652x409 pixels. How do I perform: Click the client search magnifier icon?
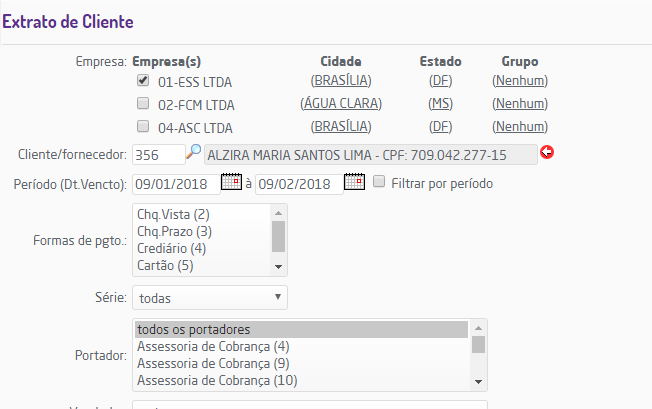coord(194,152)
